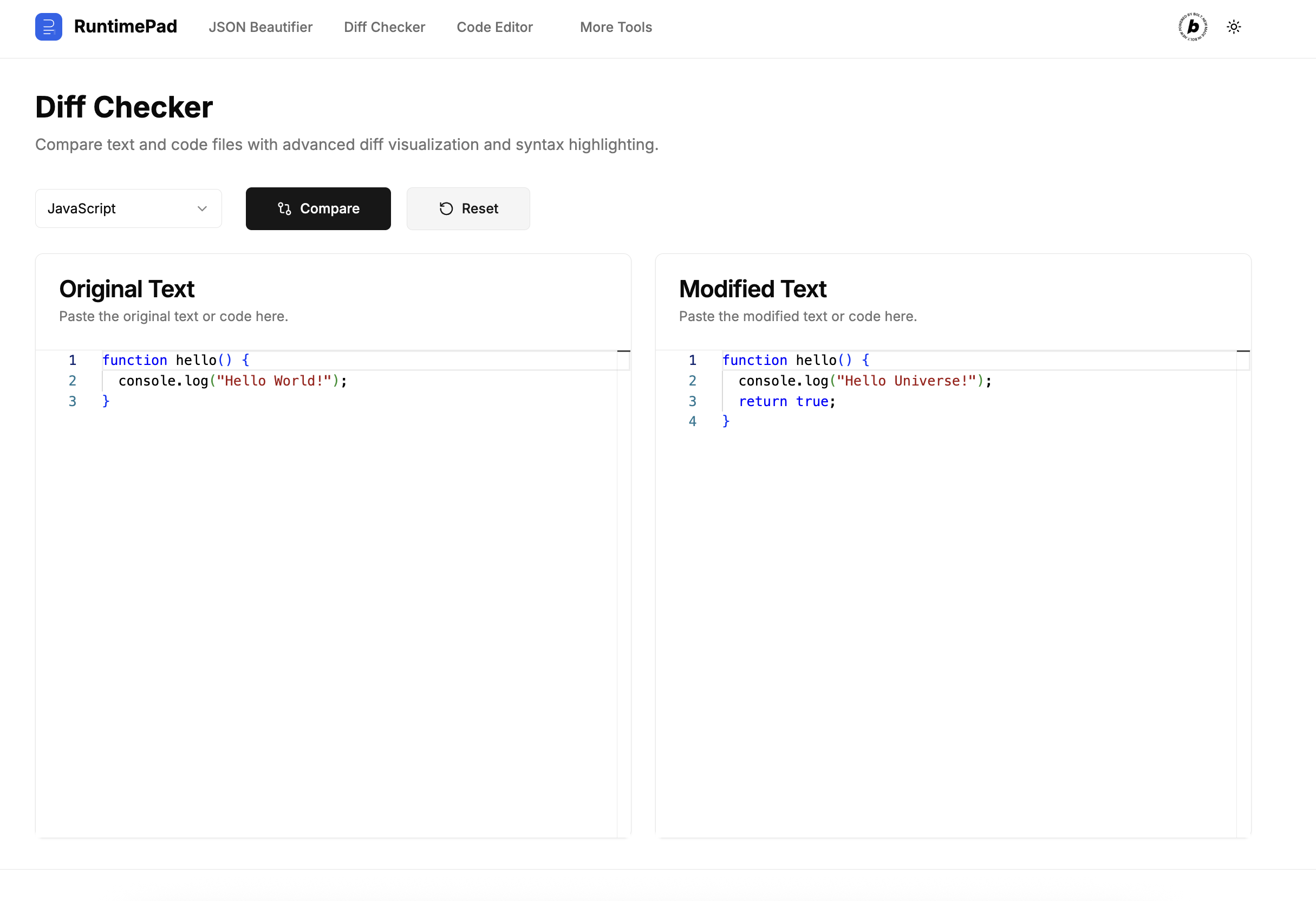Screen dimensions: 1316x901
Task: Click line number 2 in Original Text editor
Action: point(73,381)
